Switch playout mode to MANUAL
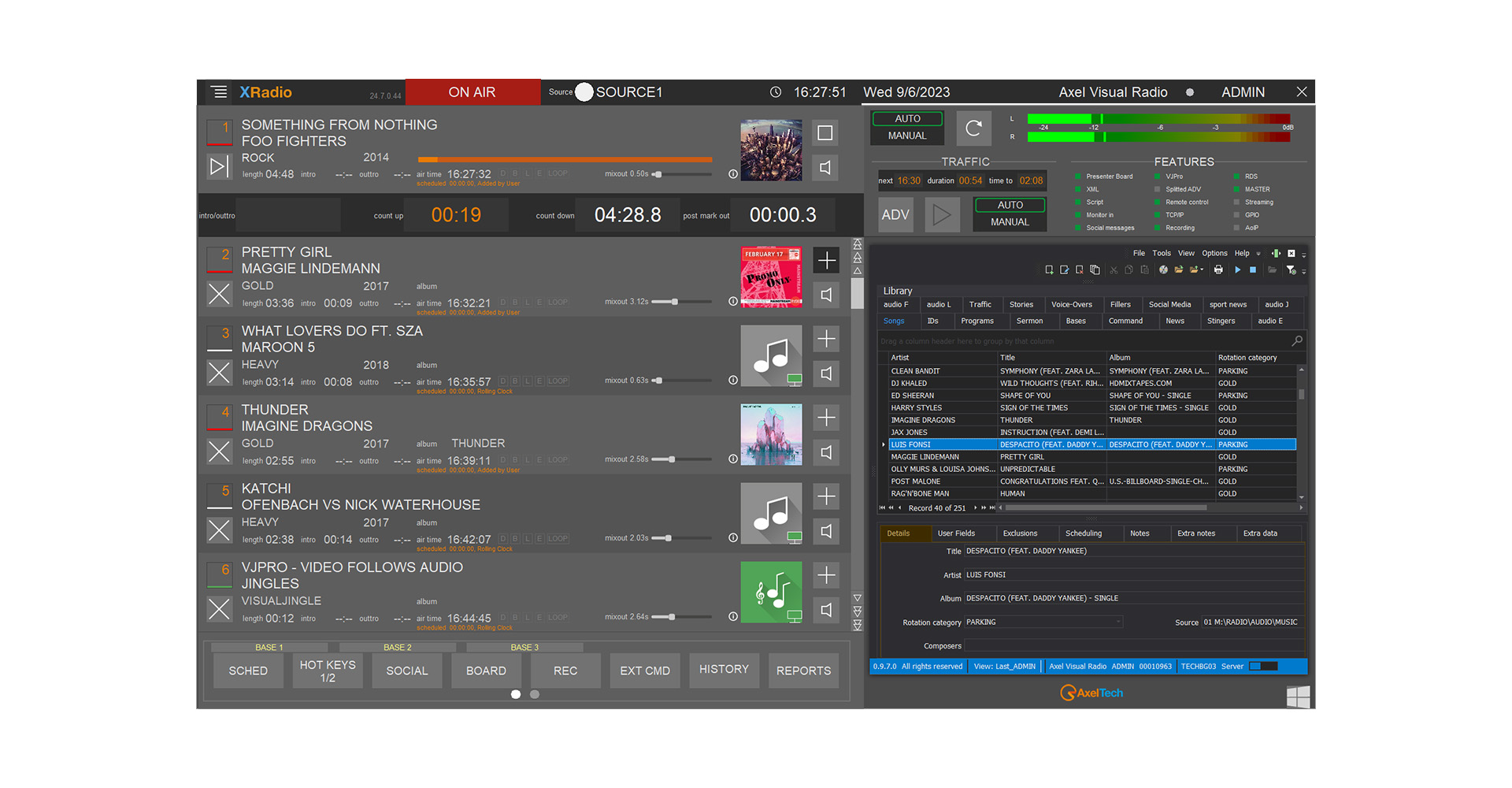Image resolution: width=1512 pixels, height=788 pixels. 906,136
